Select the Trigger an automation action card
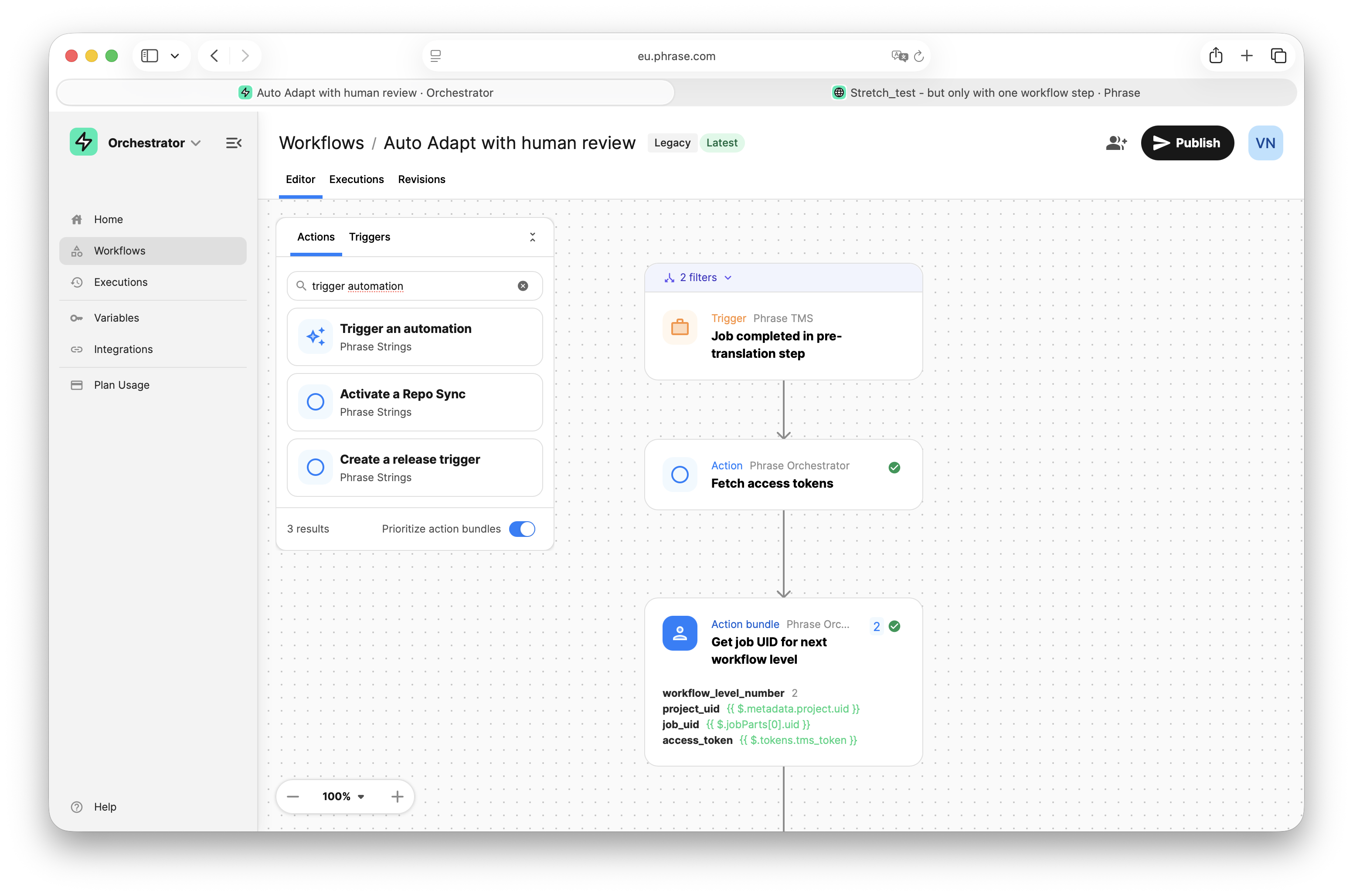The width and height of the screenshot is (1353, 896). tap(415, 337)
